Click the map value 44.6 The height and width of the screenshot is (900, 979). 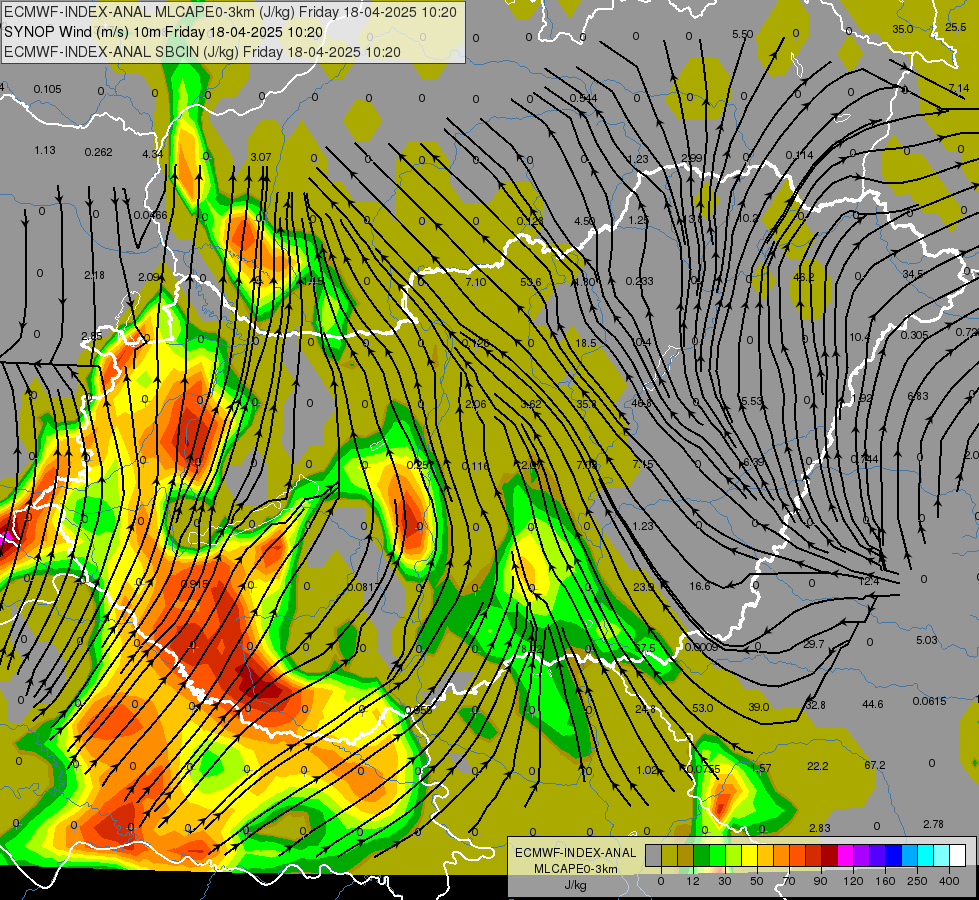(872, 705)
